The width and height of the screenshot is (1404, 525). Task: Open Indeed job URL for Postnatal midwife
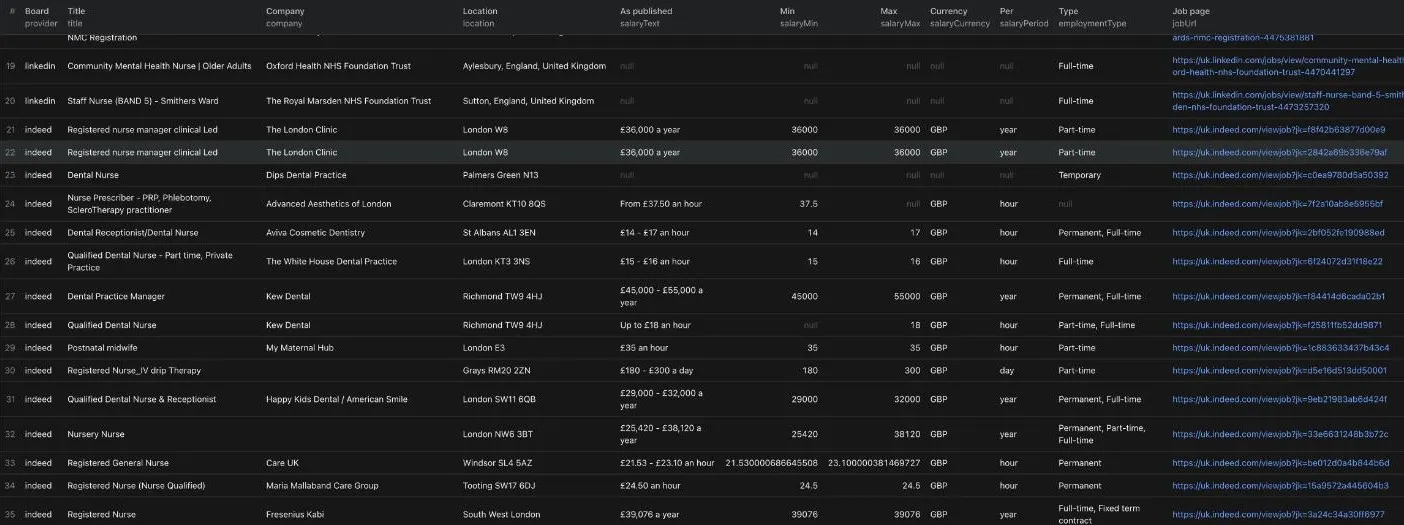click(x=1281, y=347)
